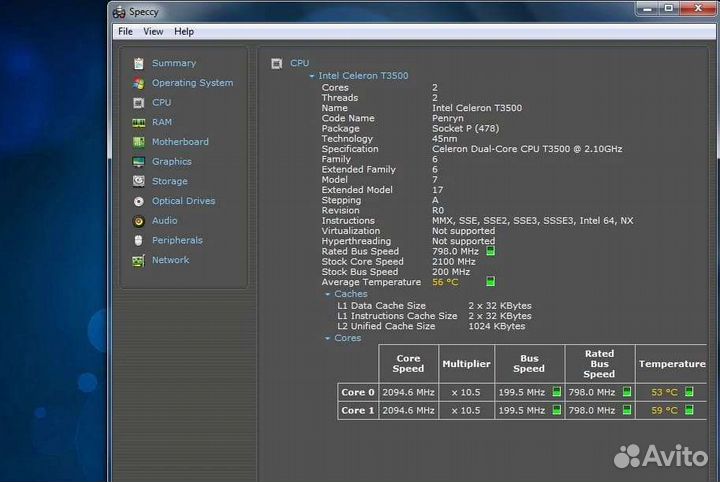Click the RAM module icon
This screenshot has width=720, height=482.
tap(139, 123)
